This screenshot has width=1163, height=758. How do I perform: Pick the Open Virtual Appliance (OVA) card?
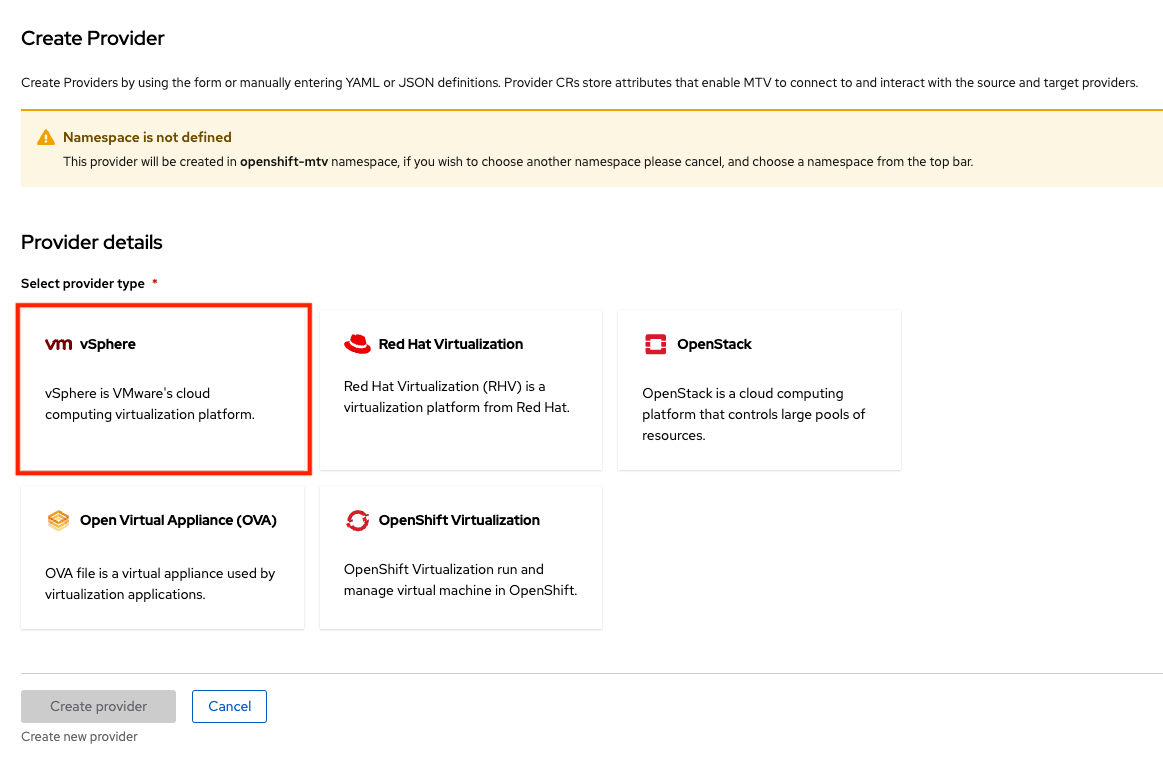click(x=162, y=558)
